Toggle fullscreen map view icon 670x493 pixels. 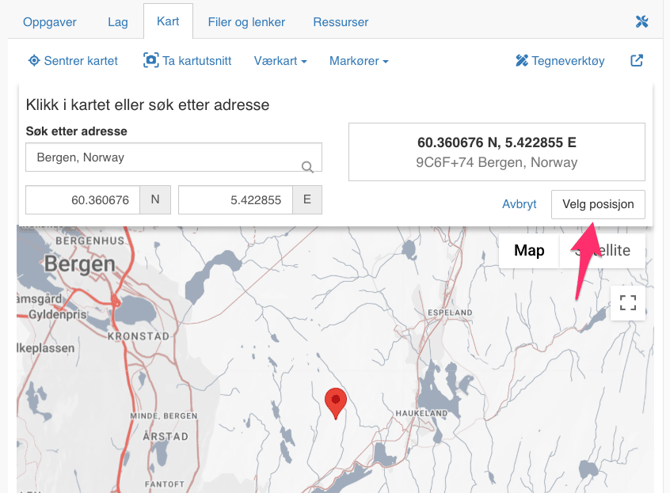[628, 303]
